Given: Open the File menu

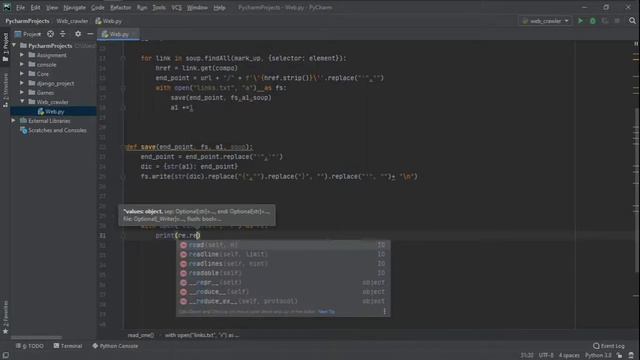Looking at the screenshot, I should pos(20,7).
